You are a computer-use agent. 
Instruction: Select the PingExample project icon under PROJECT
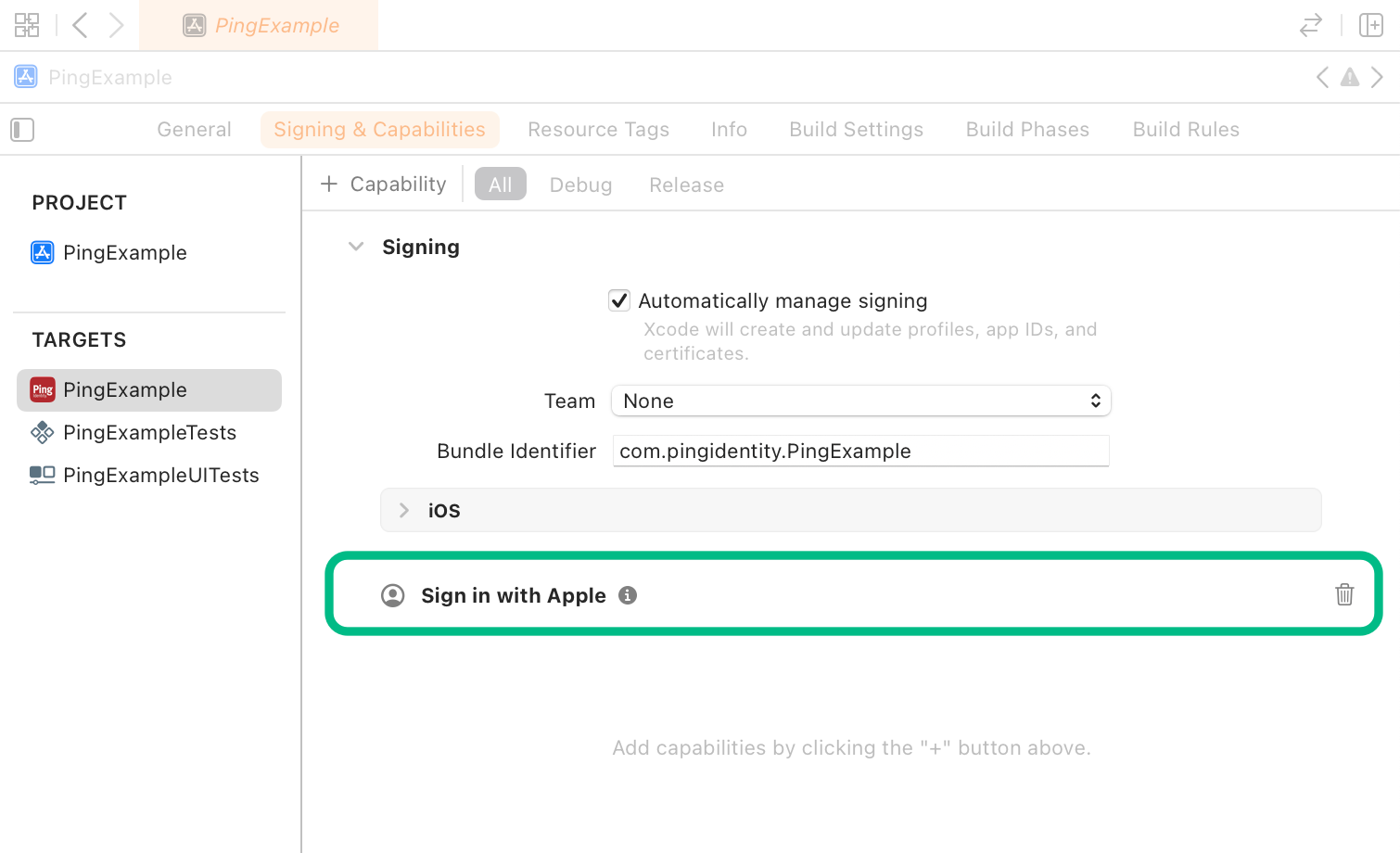42,252
